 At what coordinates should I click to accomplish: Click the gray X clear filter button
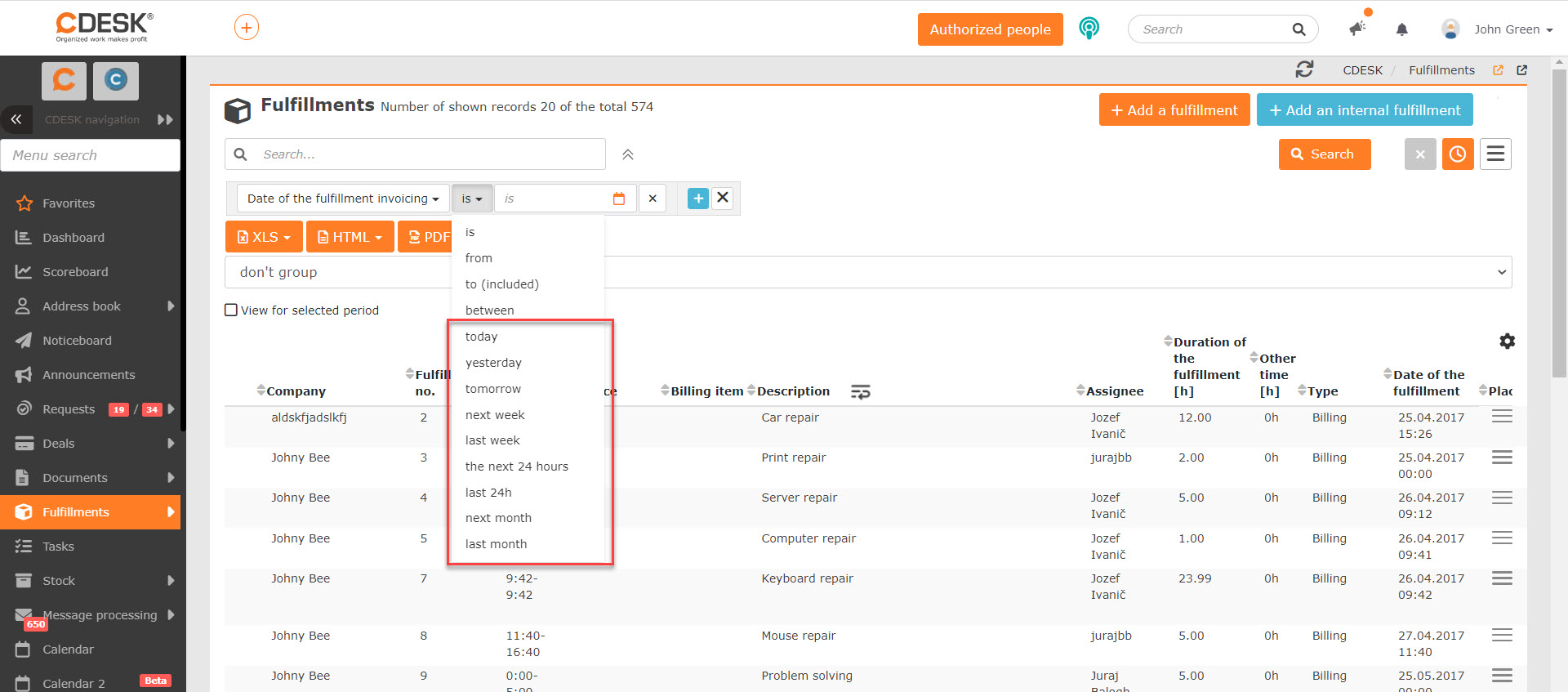(x=1420, y=154)
